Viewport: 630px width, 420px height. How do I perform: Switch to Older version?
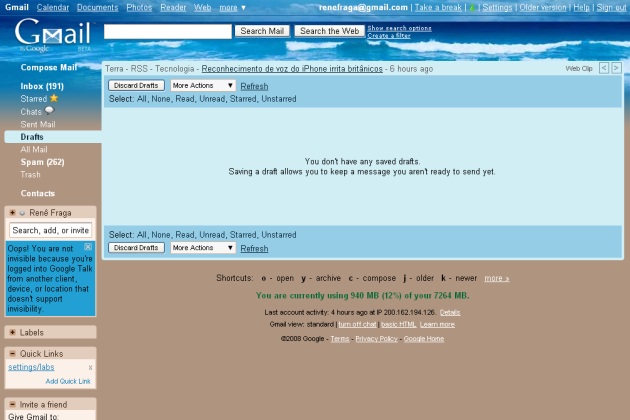coord(542,7)
